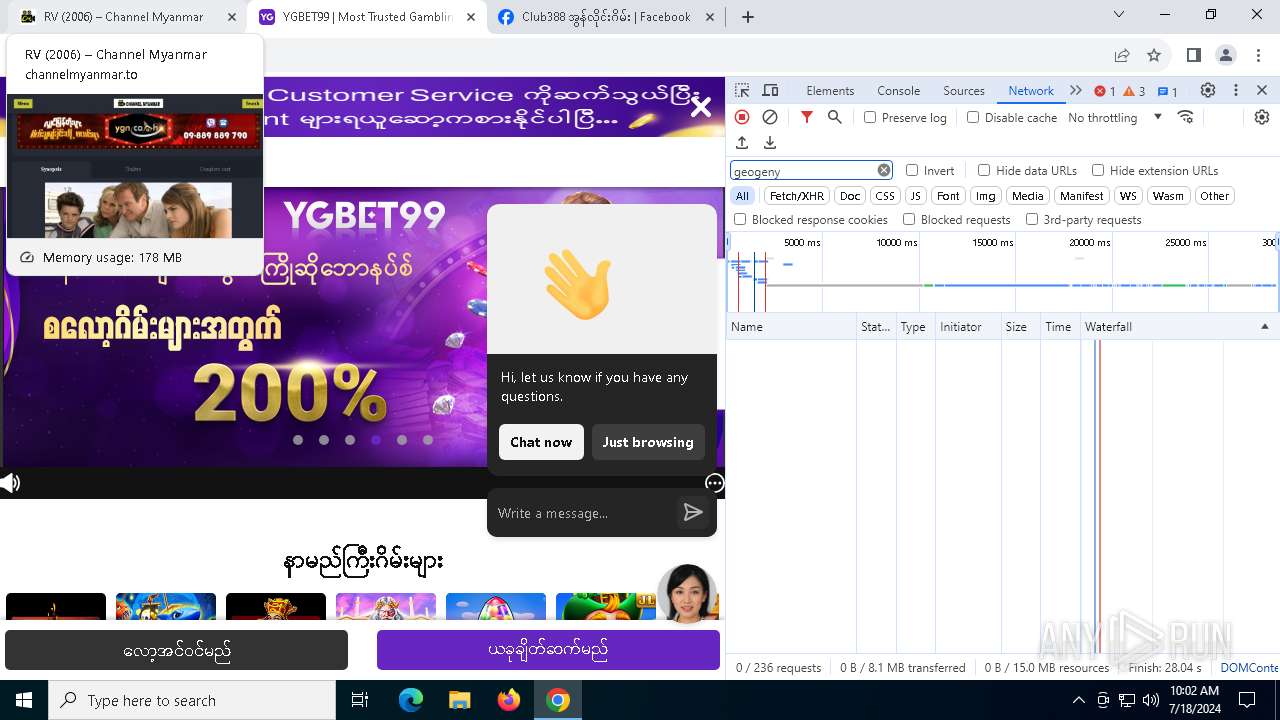1280x720 pixels.
Task: Check the Invert filter option
Action: click(x=912, y=170)
